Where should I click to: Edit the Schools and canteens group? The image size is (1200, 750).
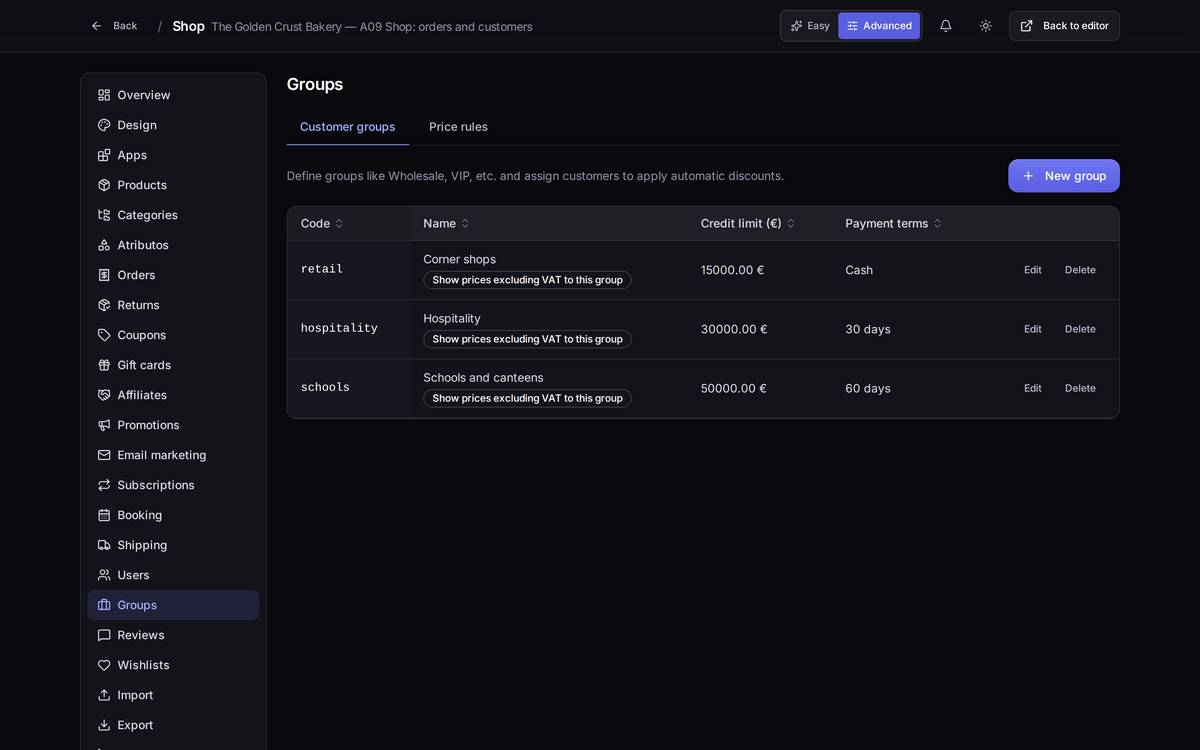1033,388
